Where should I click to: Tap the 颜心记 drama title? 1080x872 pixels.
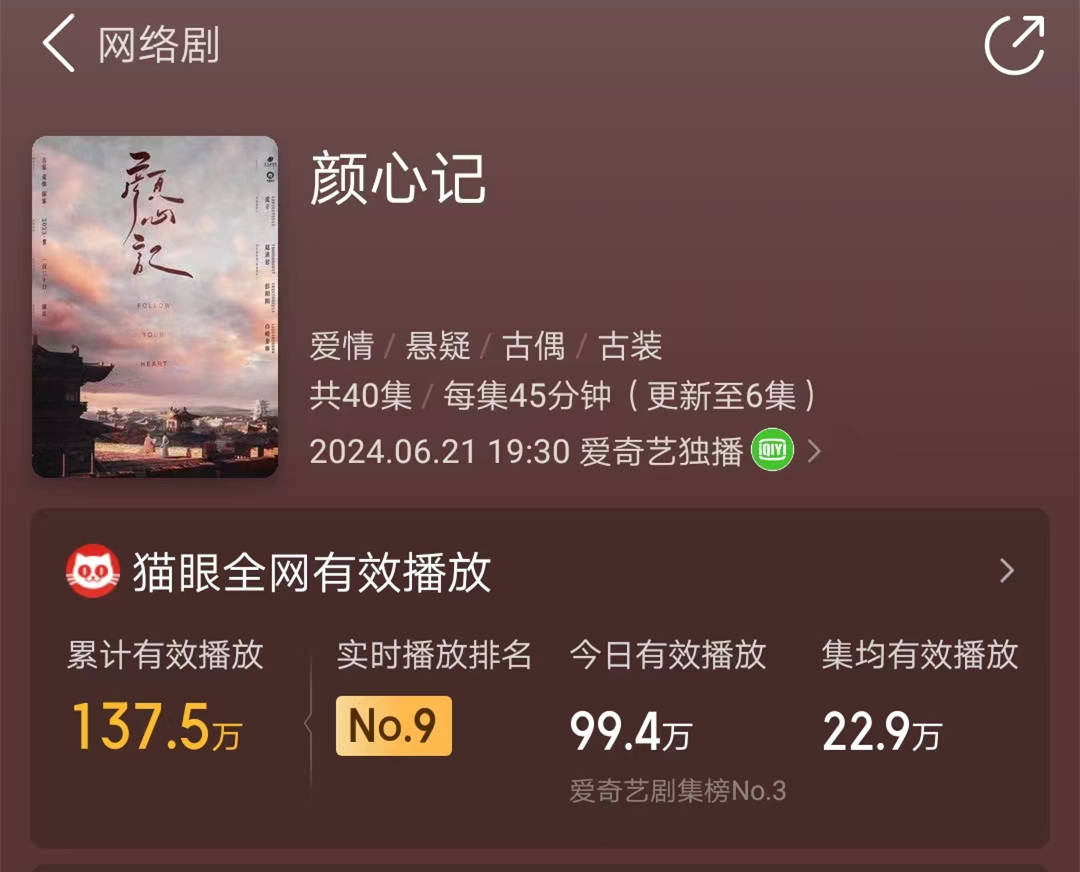[x=398, y=180]
